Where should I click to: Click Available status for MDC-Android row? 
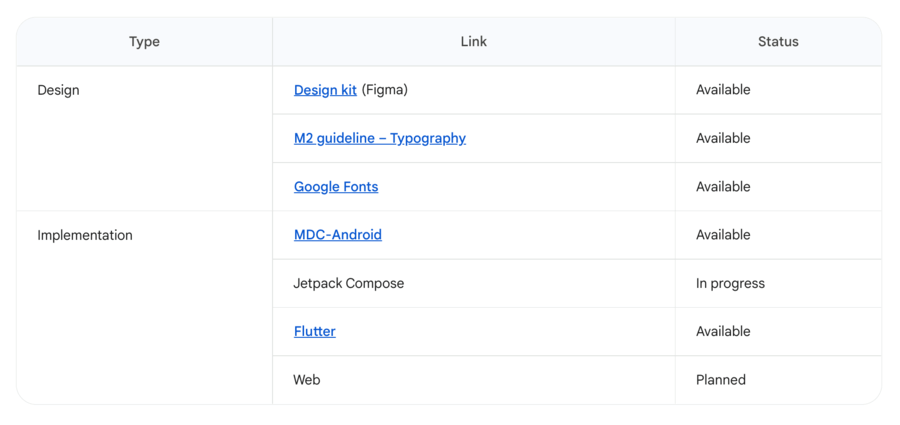tap(722, 235)
